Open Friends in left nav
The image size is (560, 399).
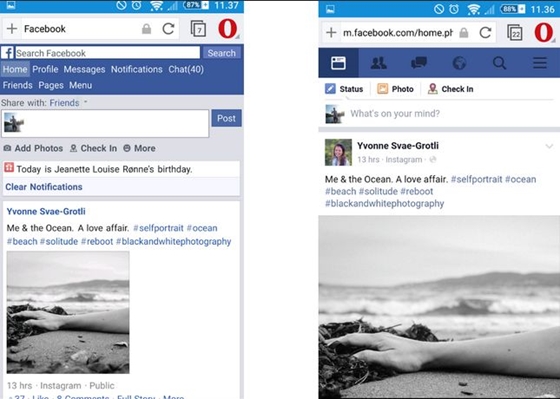tap(18, 85)
